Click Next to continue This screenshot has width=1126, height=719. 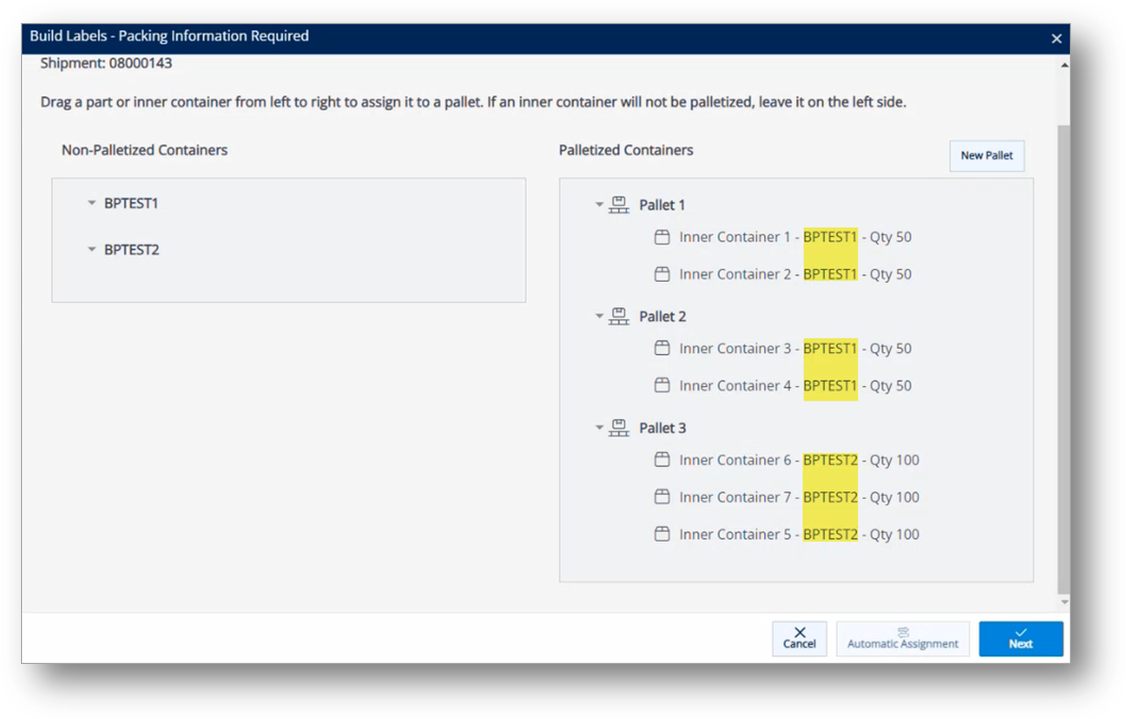tap(1021, 639)
